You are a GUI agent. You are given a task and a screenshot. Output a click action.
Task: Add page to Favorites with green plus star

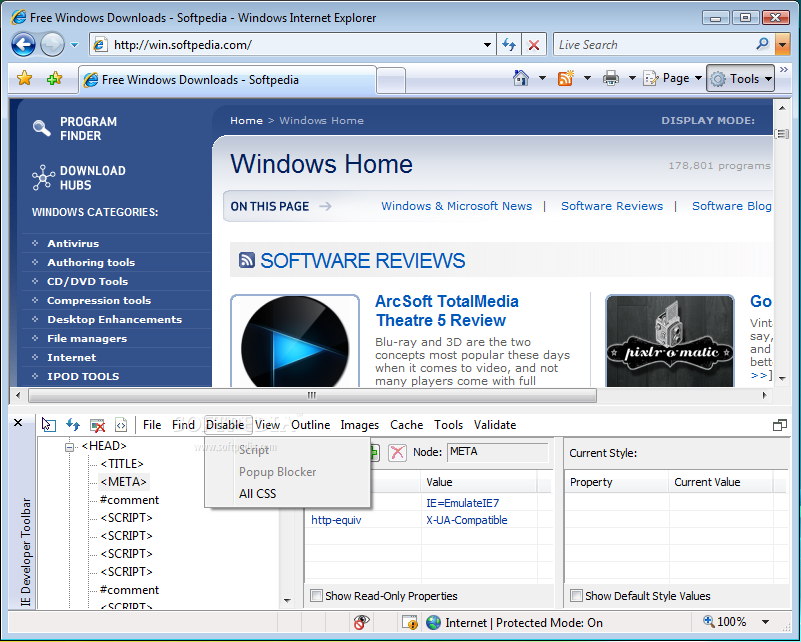[x=54, y=79]
